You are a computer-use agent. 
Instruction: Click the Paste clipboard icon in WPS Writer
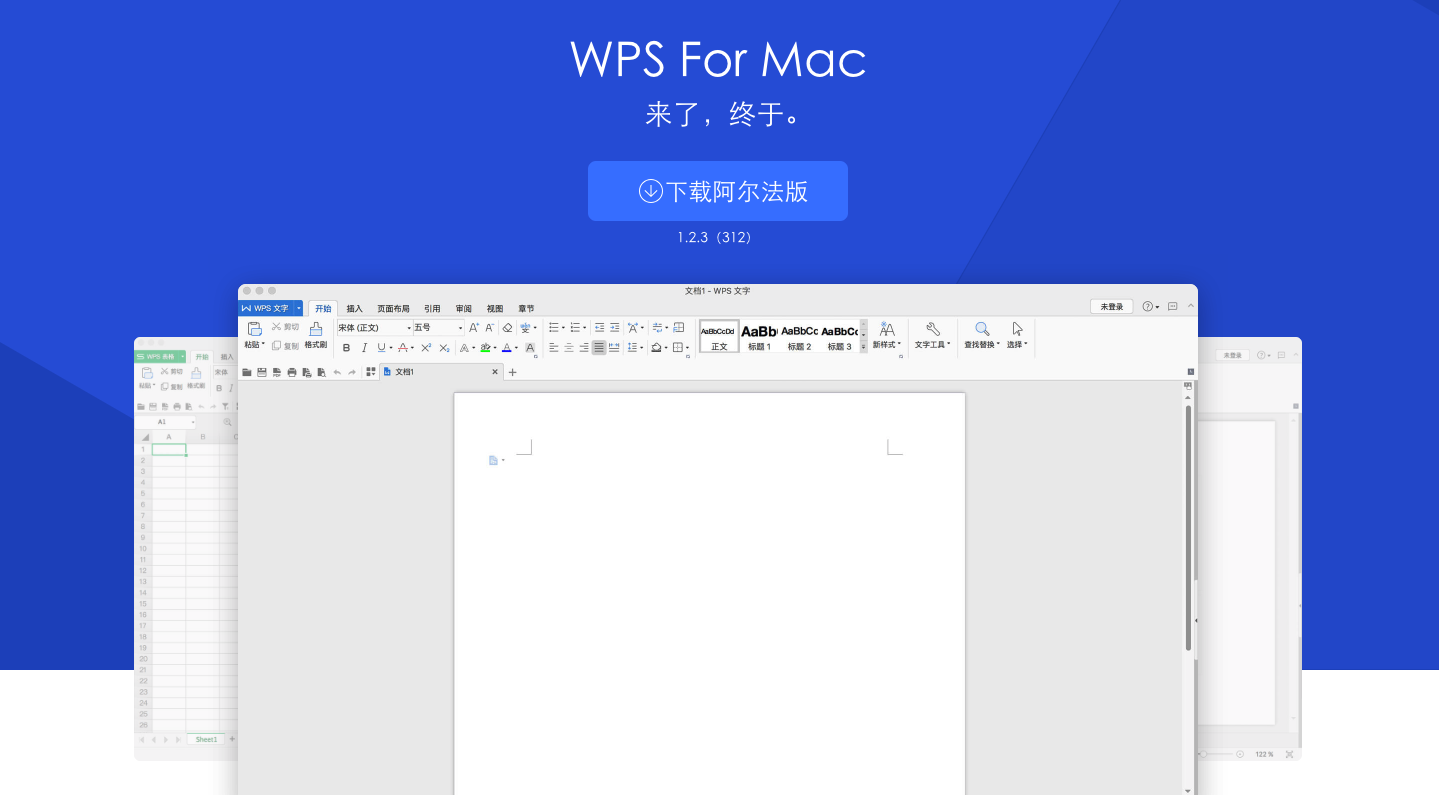point(255,328)
